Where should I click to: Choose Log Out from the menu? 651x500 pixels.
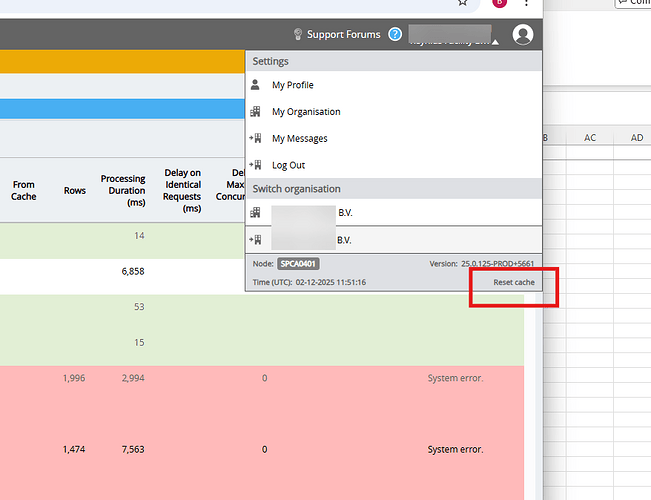click(x=288, y=165)
